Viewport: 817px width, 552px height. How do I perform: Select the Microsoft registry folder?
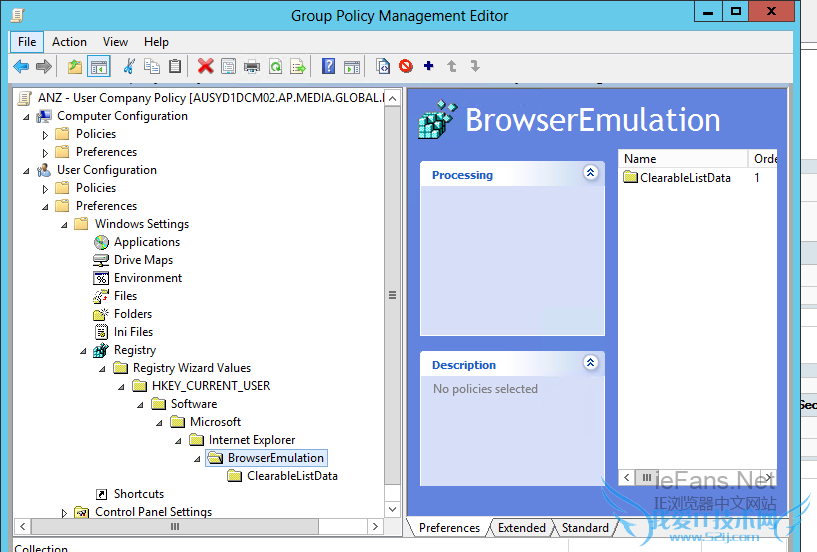coord(215,422)
